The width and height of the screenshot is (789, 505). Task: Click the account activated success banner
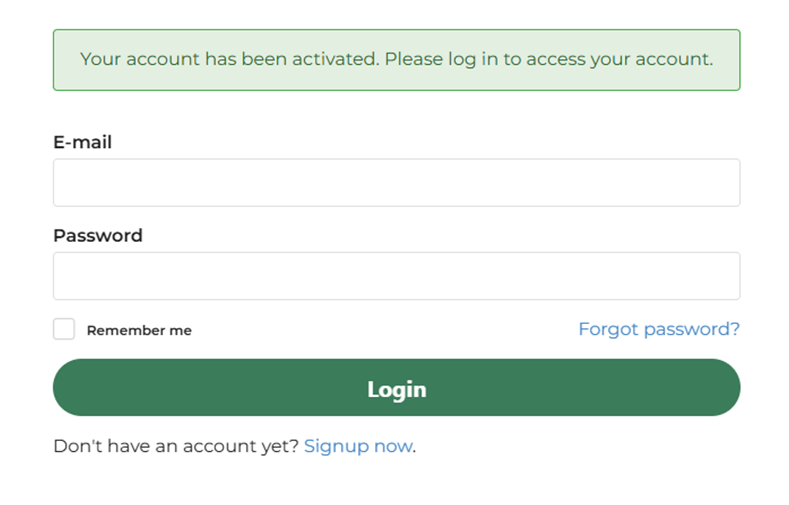coord(396,60)
